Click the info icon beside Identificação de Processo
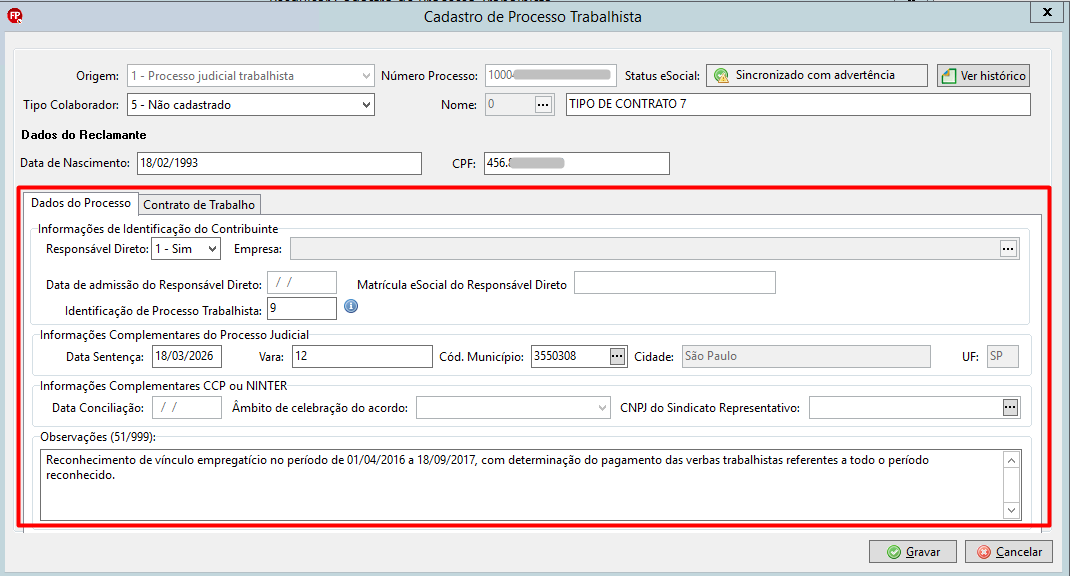Image resolution: width=1070 pixels, height=576 pixels. click(x=351, y=306)
